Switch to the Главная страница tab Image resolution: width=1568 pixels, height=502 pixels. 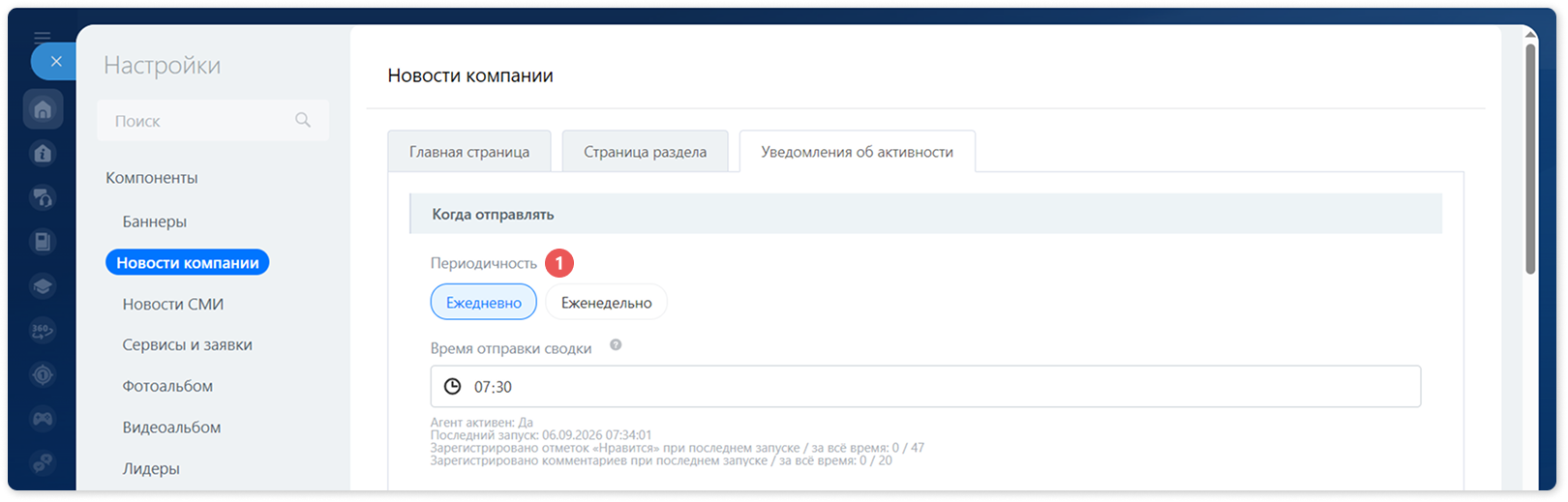469,152
